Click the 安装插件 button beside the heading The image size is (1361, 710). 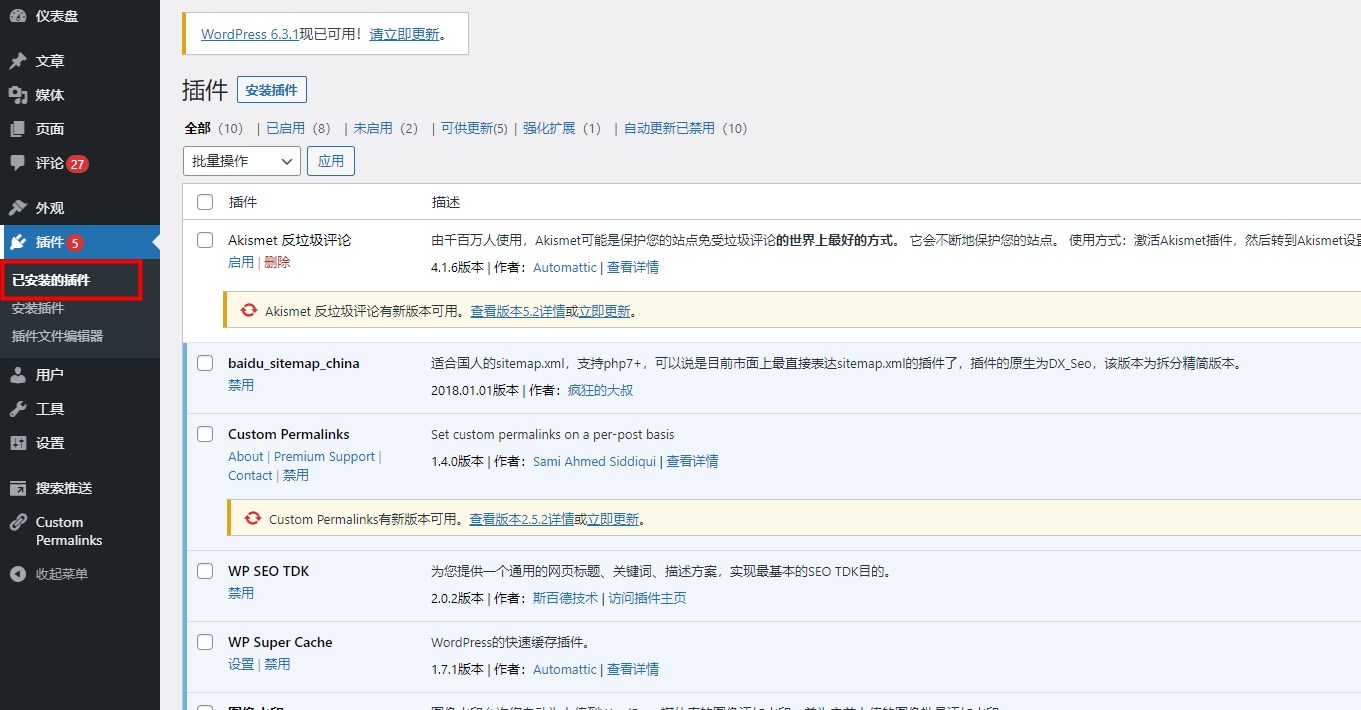pos(272,90)
